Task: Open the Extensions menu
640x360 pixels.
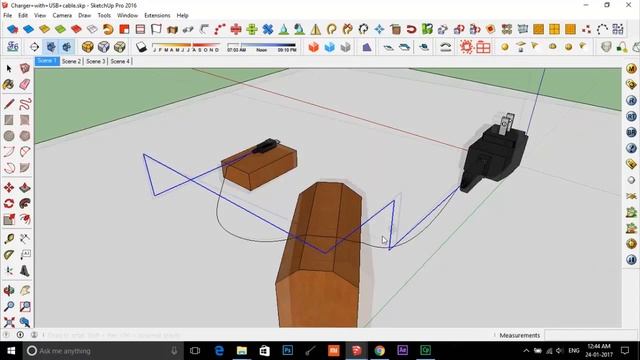Action: click(x=157, y=16)
